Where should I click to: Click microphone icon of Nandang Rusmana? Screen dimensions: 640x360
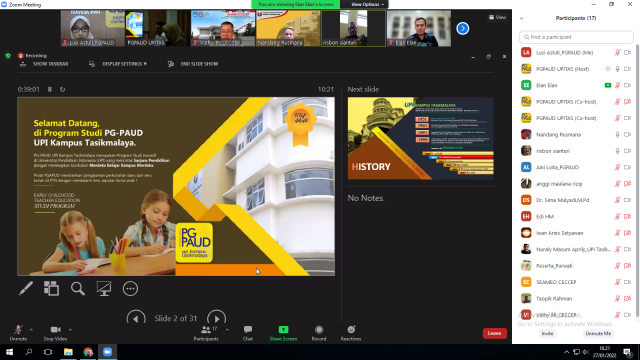coord(618,134)
